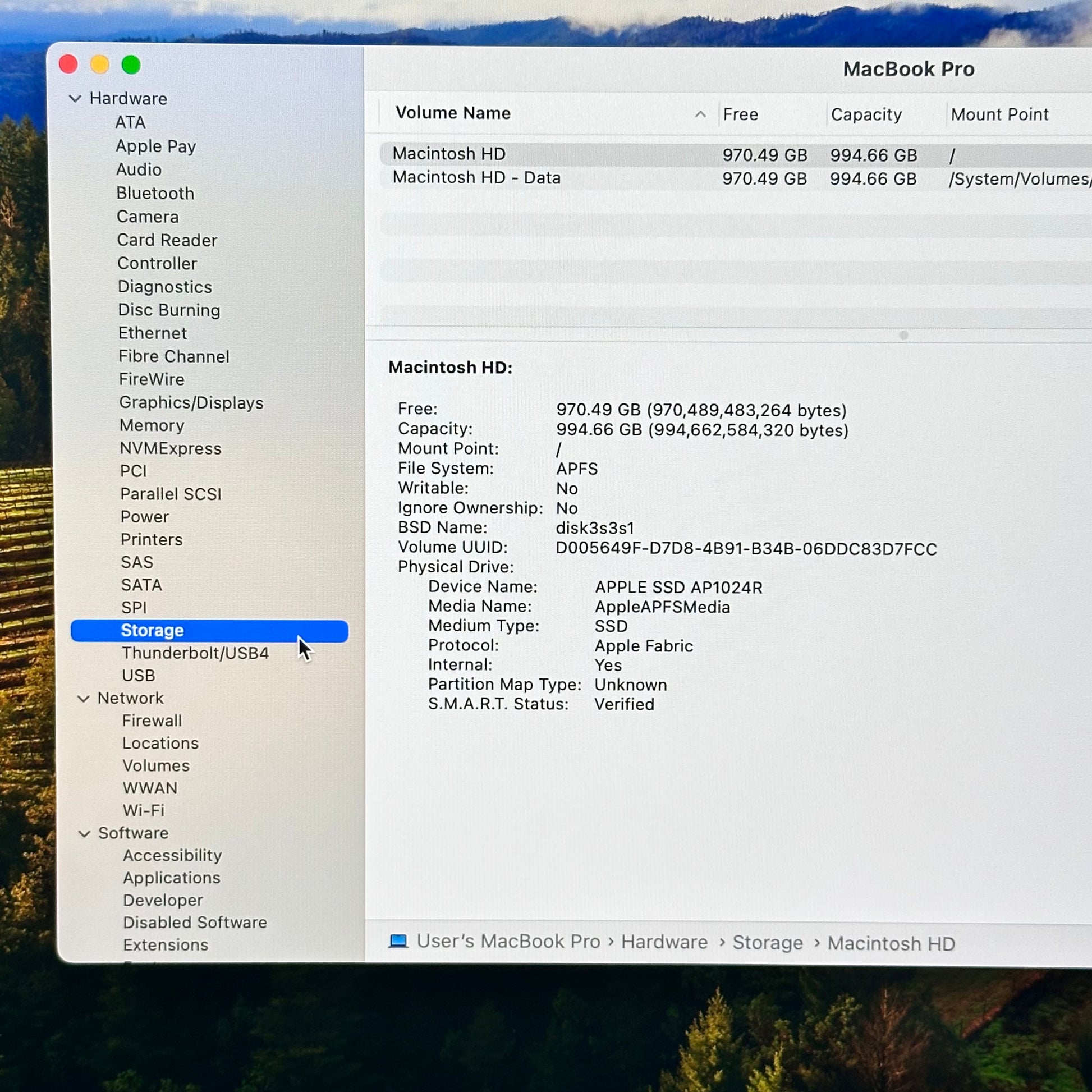This screenshot has height=1092, width=1092.
Task: Open Fibre Channel sidebar item
Action: coord(174,357)
